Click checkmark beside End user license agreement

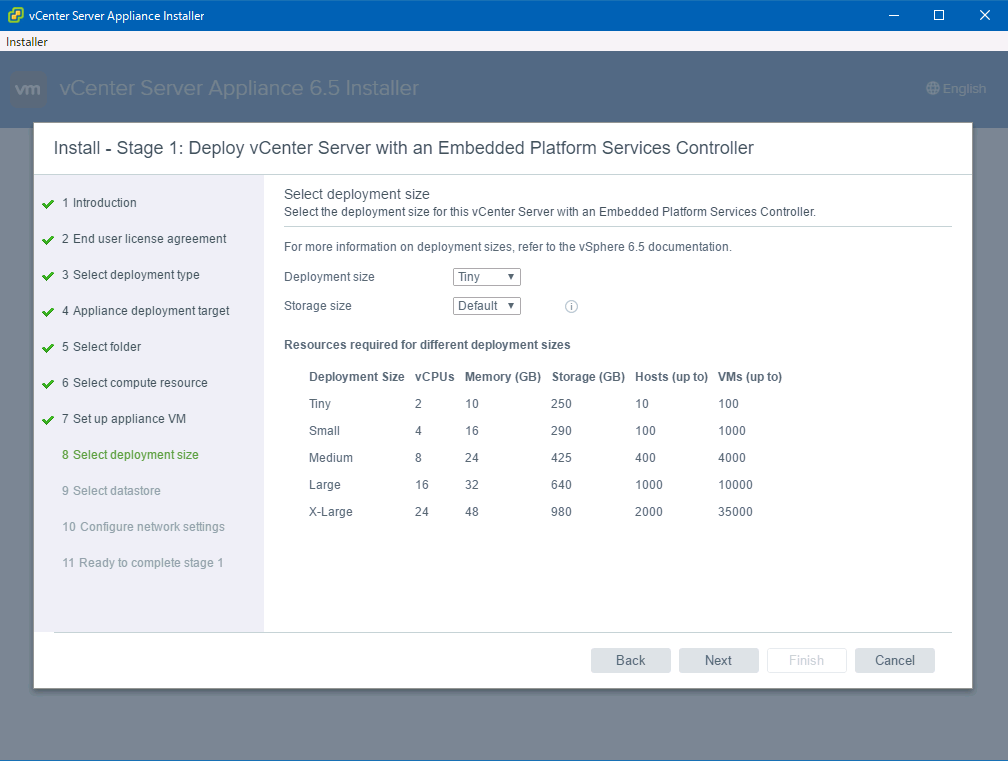click(x=48, y=240)
